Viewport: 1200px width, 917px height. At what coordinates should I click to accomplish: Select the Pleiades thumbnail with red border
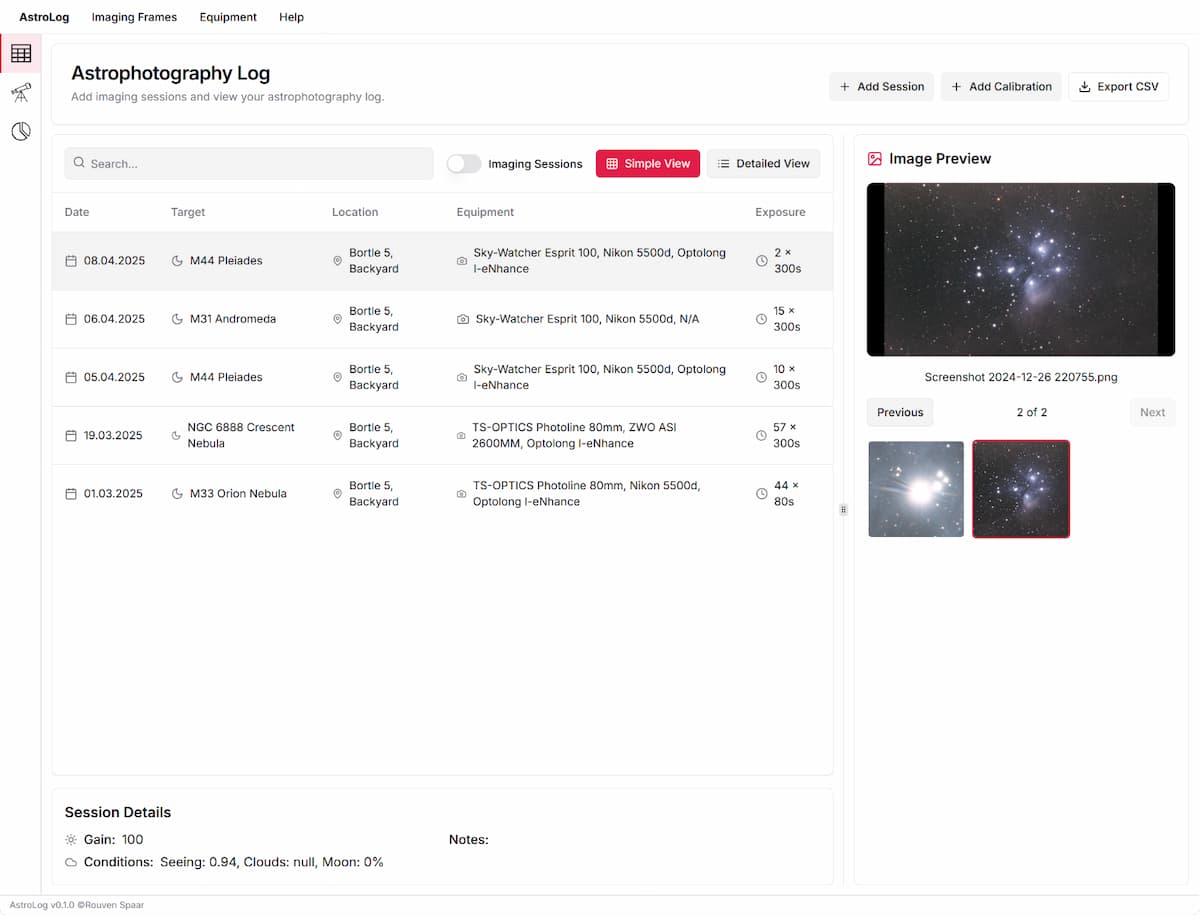tap(1021, 489)
